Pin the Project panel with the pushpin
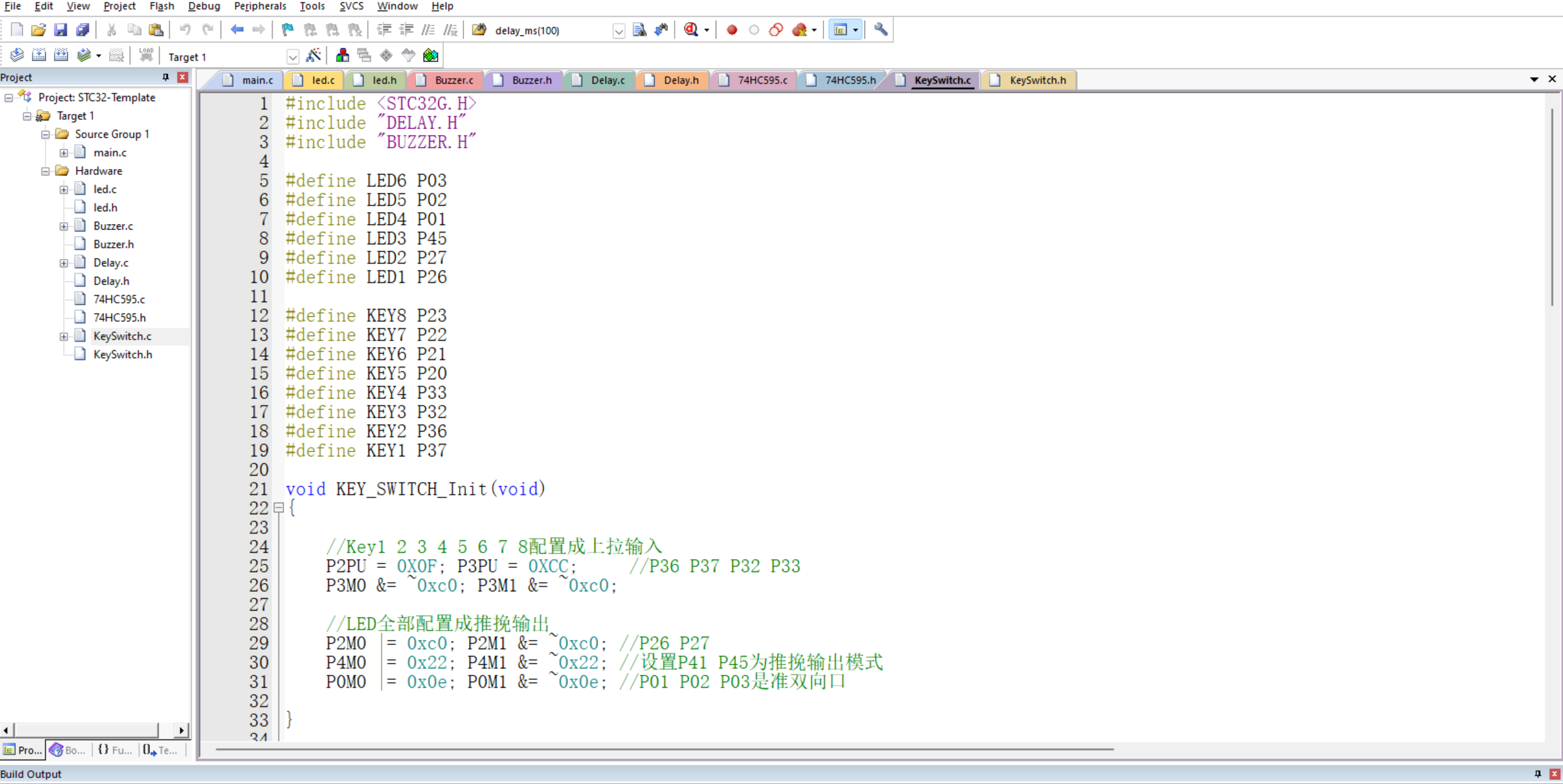 165,77
